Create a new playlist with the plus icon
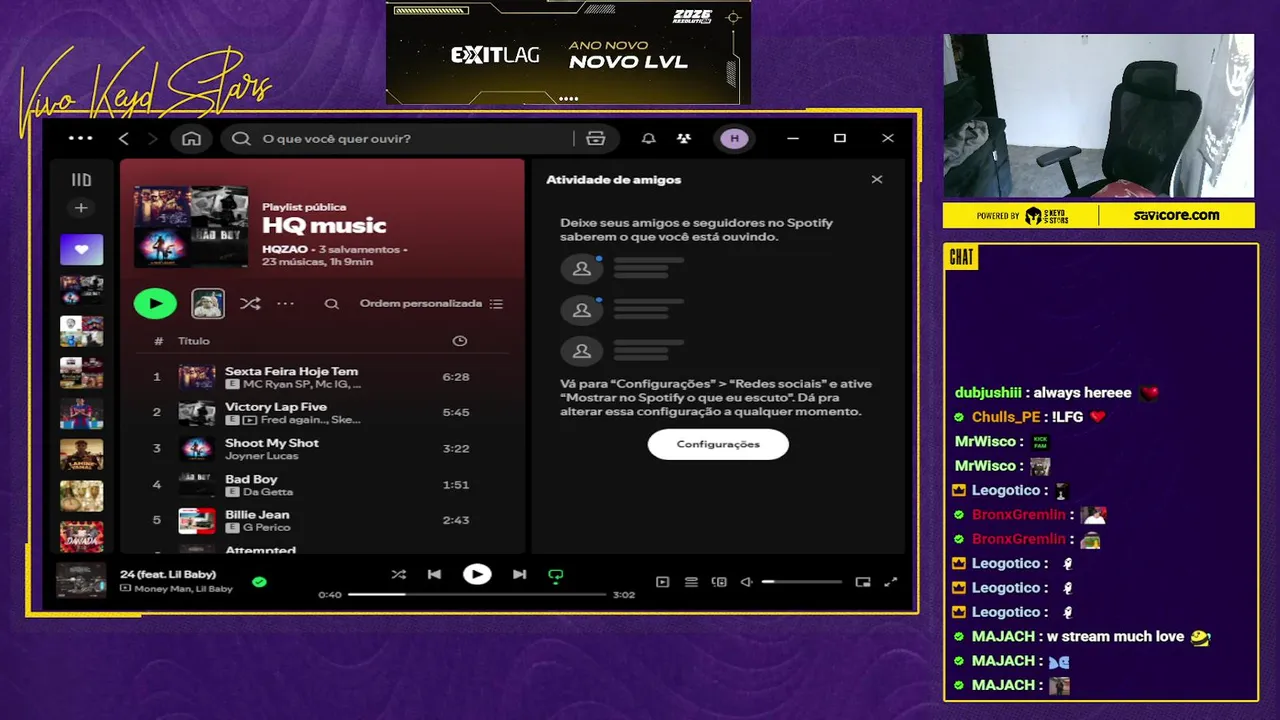 coord(81,208)
